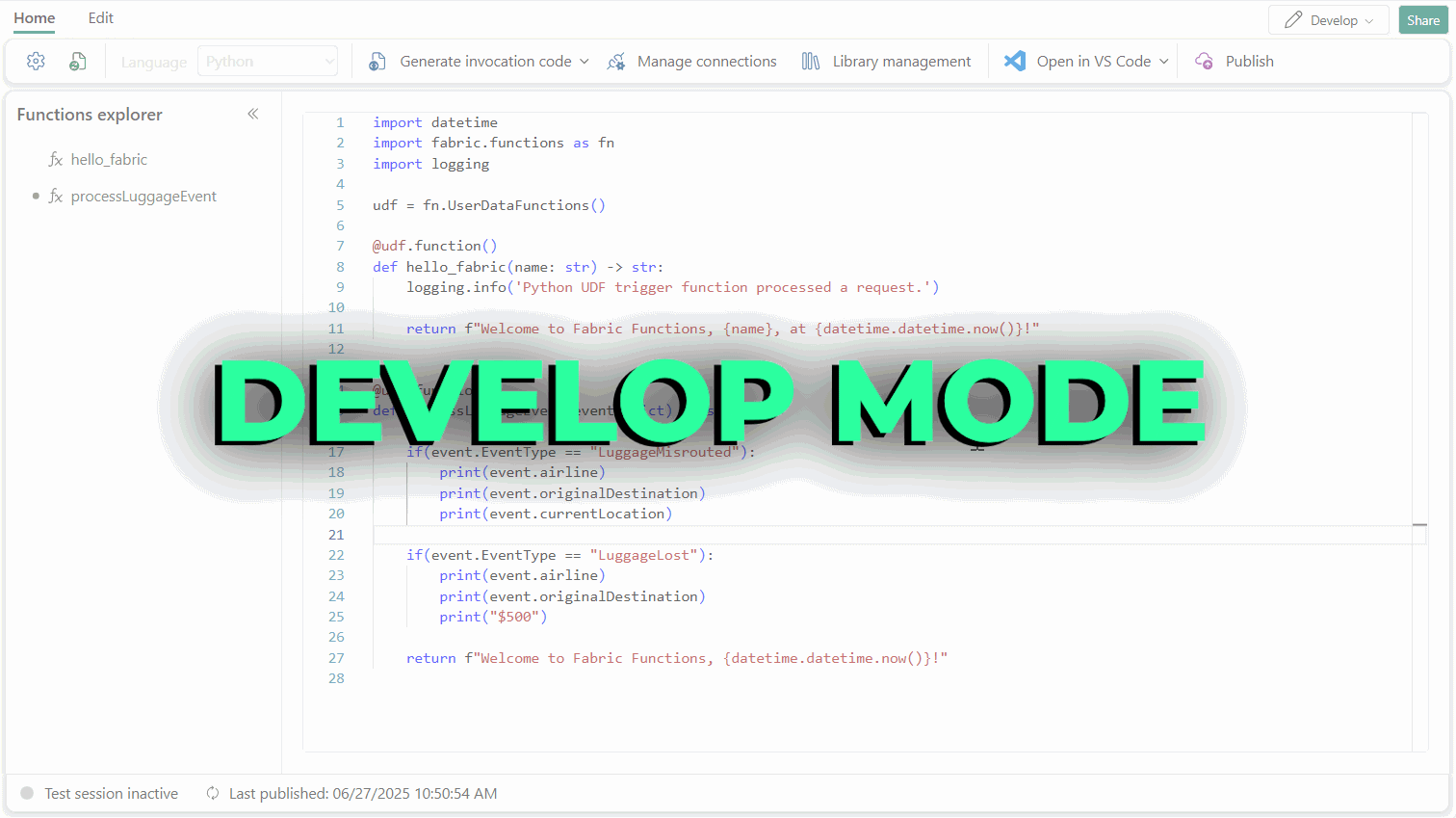Screen dimensions: 1456x818
Task: Click 'udf = fn.UserDataFunctions()' code line
Action: point(489,205)
